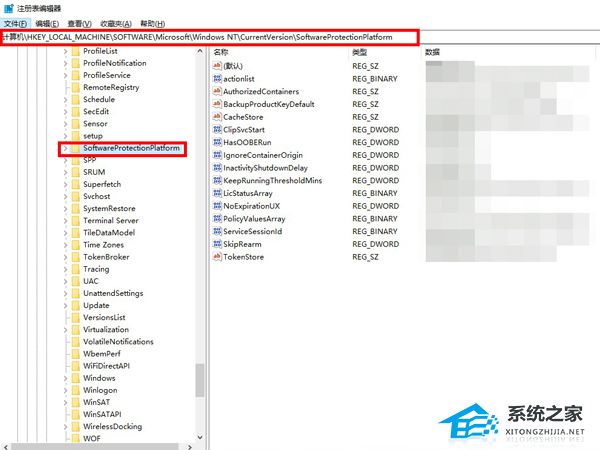This screenshot has height=450, width=600.
Task: Click the actionlist binary value icon
Action: coord(217,78)
